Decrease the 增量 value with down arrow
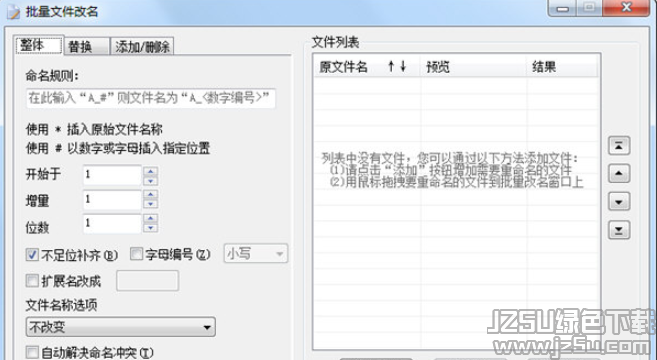This screenshot has width=657, height=360. 150,204
